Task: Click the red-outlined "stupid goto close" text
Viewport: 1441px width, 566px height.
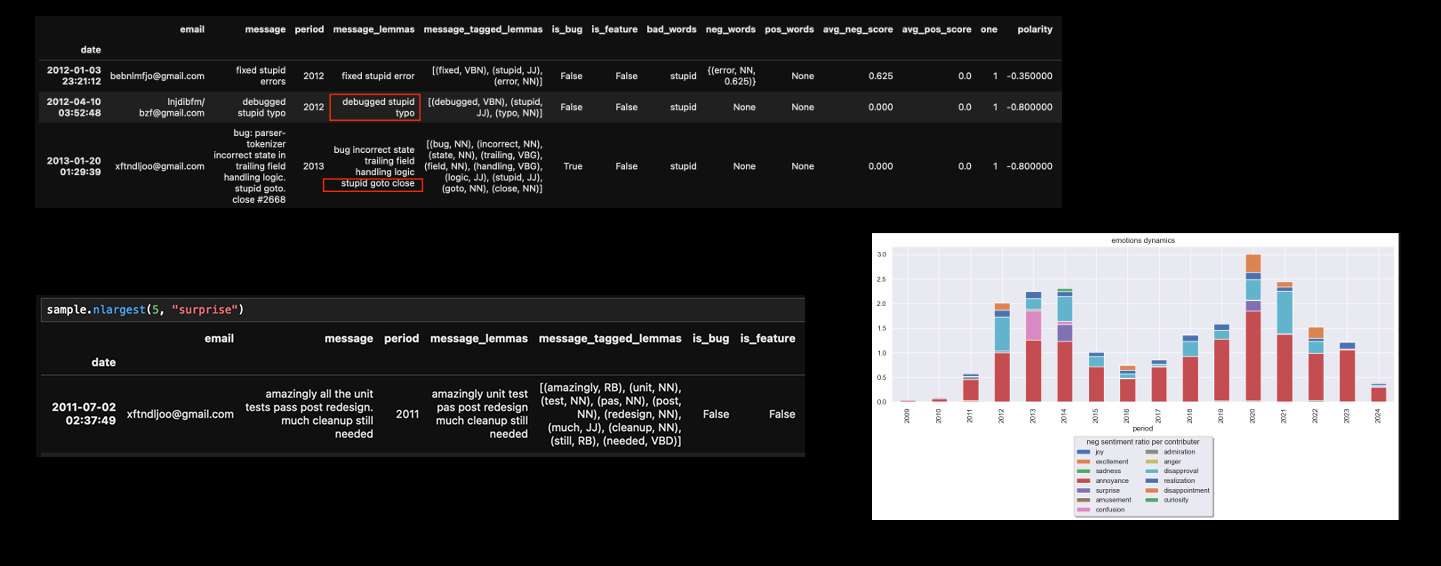Action: (x=373, y=184)
